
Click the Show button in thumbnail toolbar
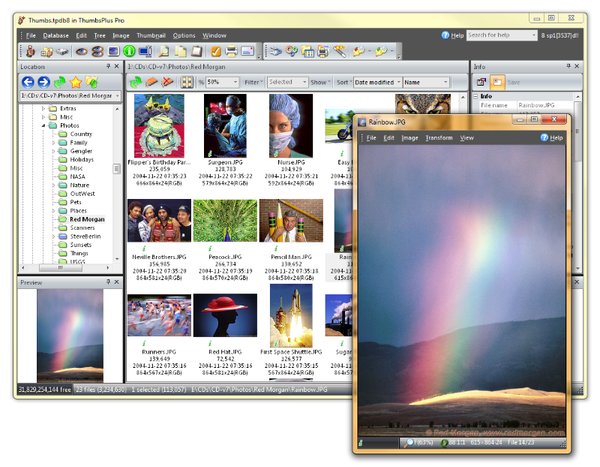320,81
